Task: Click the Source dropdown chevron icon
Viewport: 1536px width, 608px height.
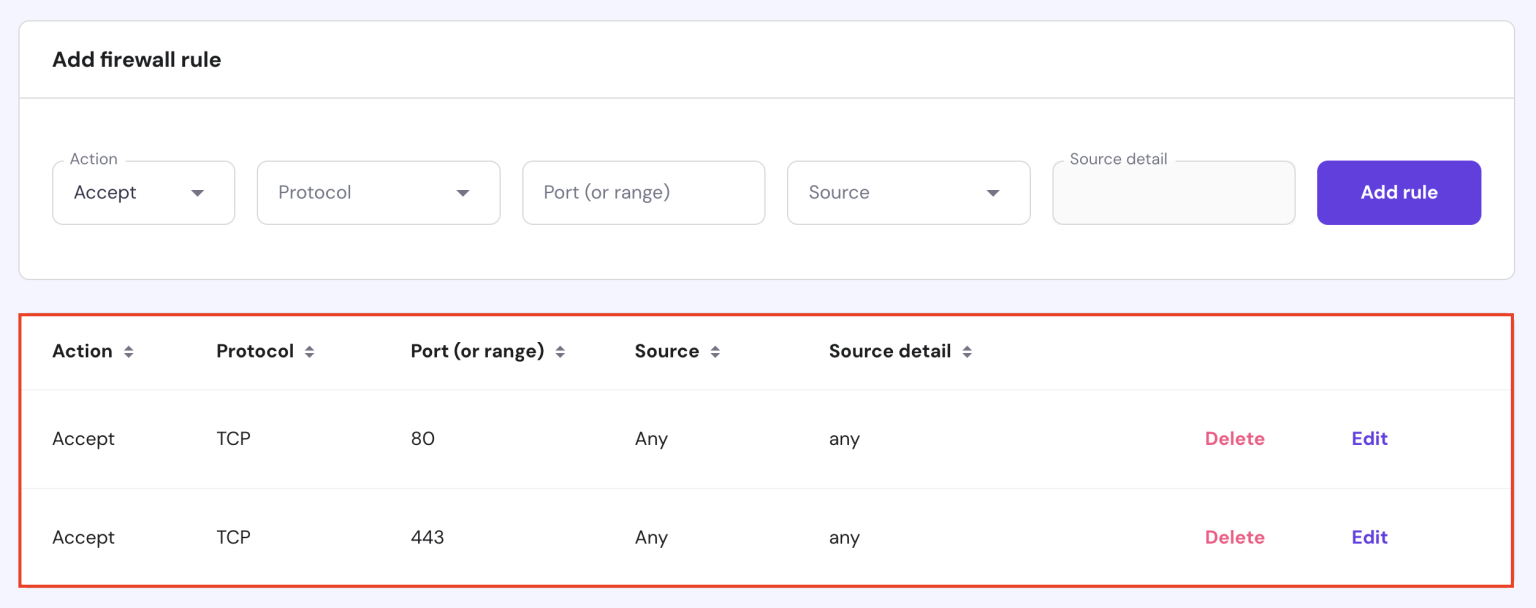Action: click(993, 192)
